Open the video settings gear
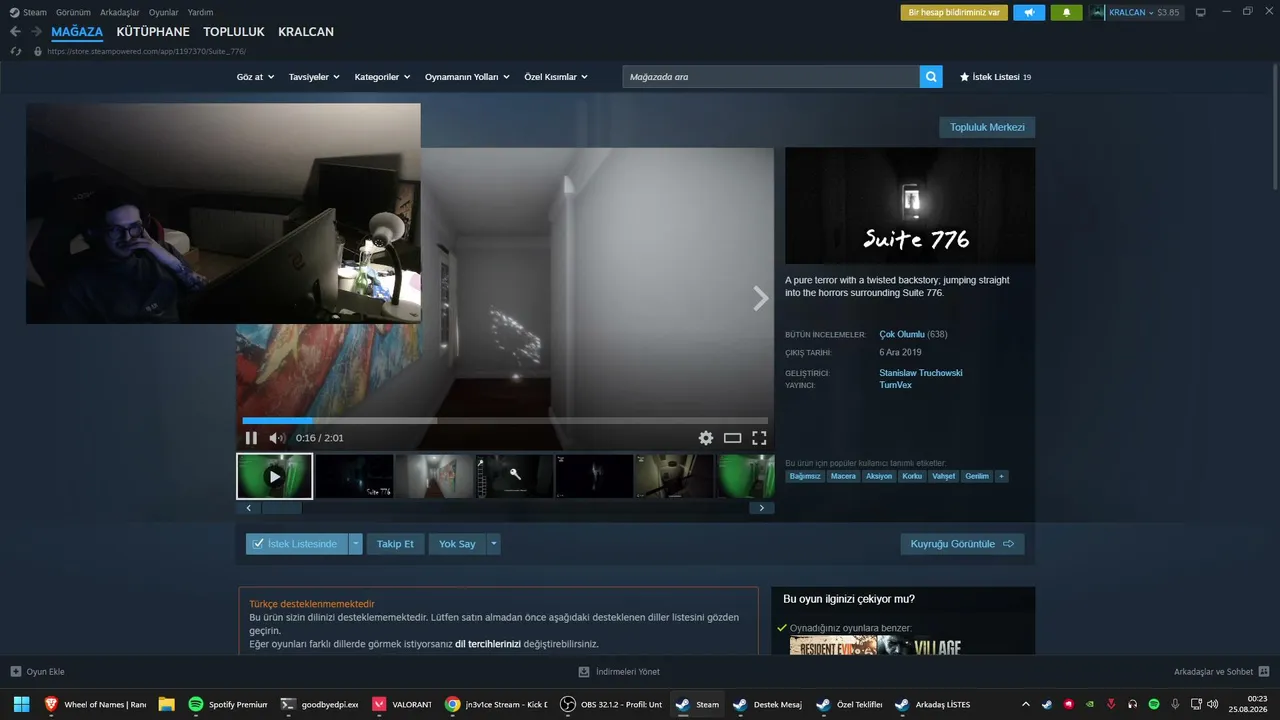This screenshot has height=720, width=1280. point(706,438)
